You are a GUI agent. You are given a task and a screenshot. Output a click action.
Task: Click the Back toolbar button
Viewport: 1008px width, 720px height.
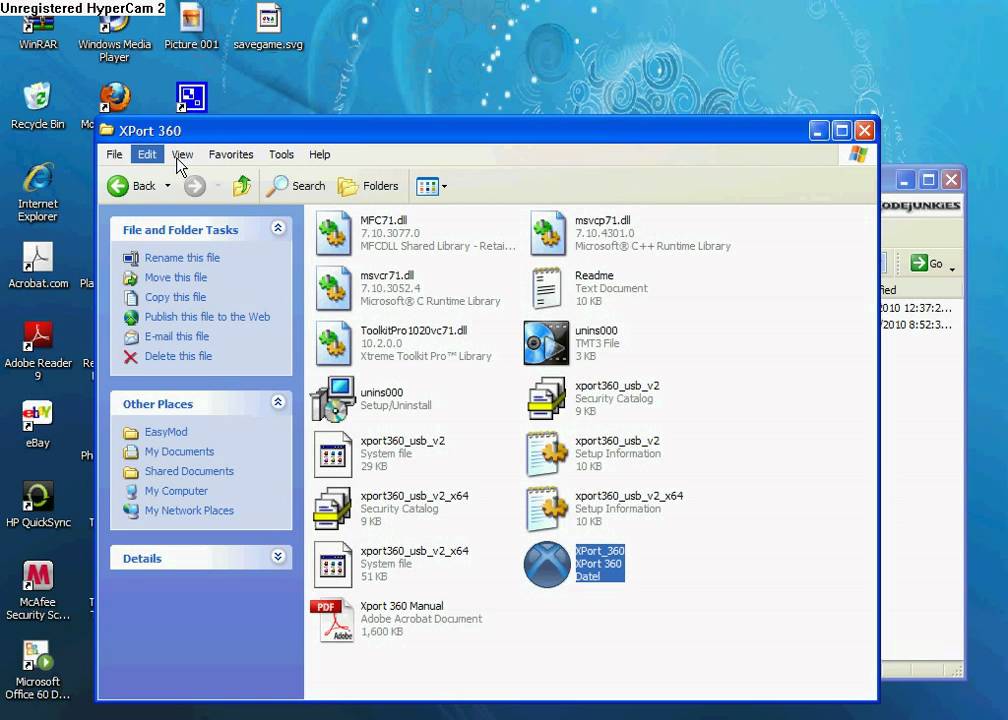tap(132, 186)
